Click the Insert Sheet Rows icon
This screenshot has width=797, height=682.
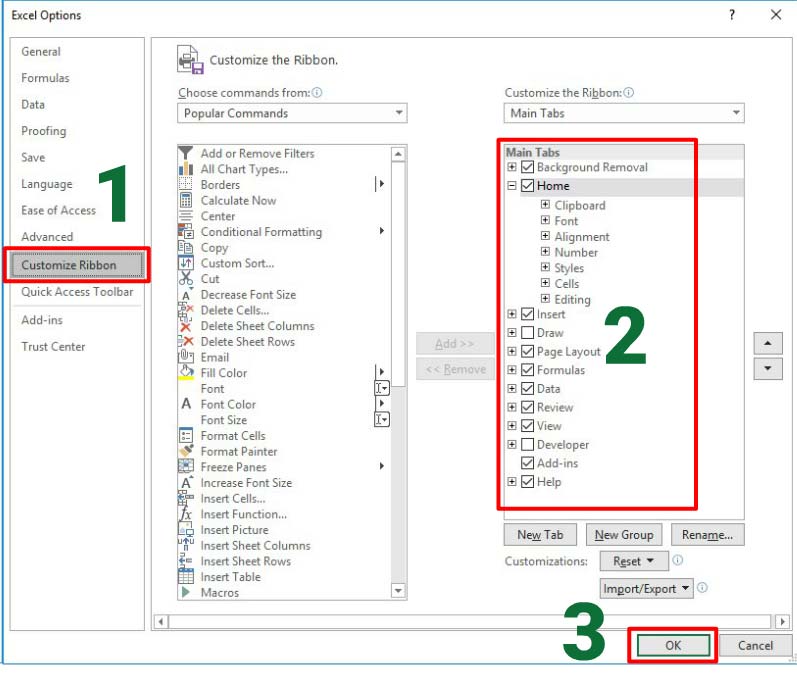[x=186, y=561]
